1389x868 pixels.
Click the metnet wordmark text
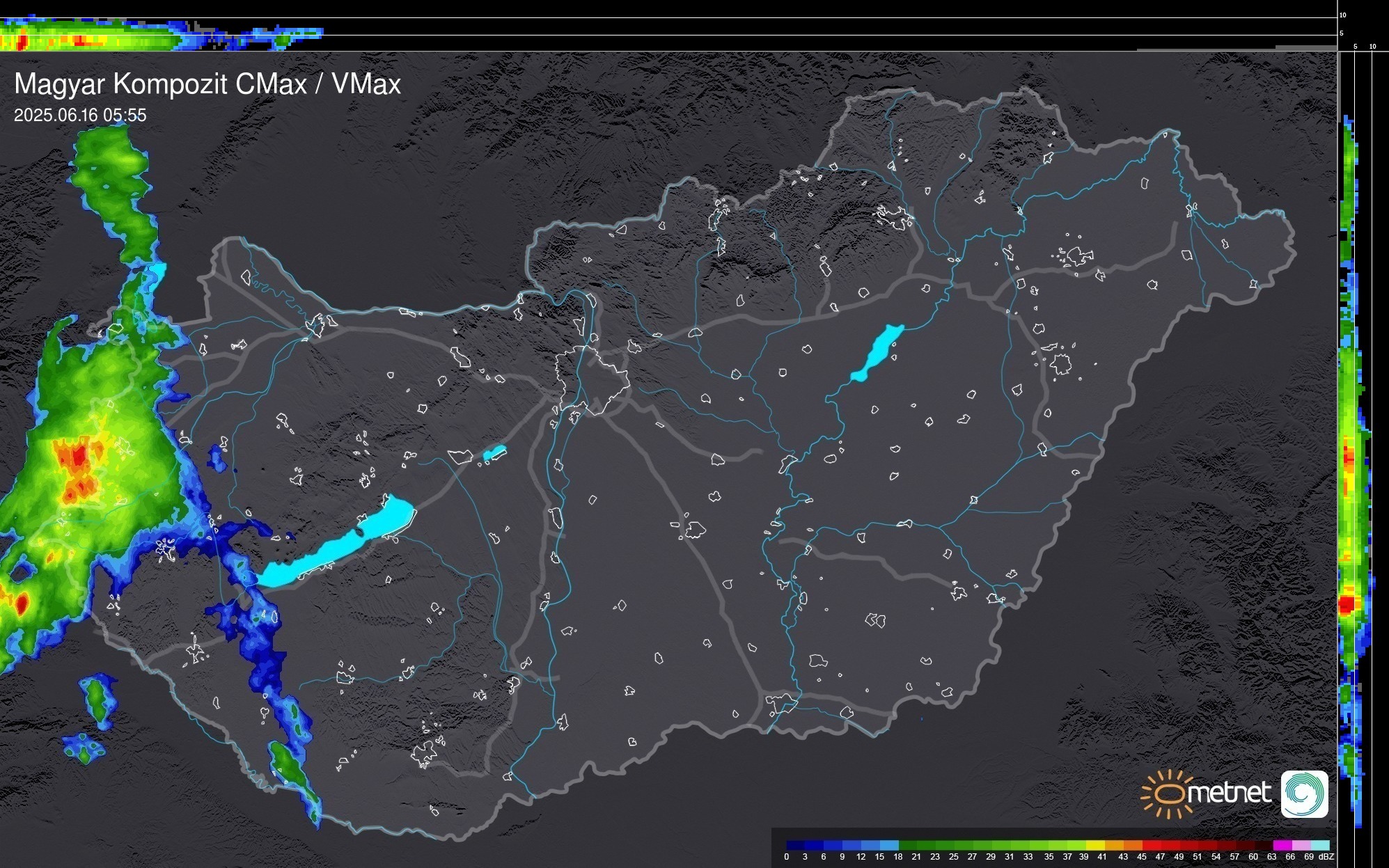tap(1229, 793)
